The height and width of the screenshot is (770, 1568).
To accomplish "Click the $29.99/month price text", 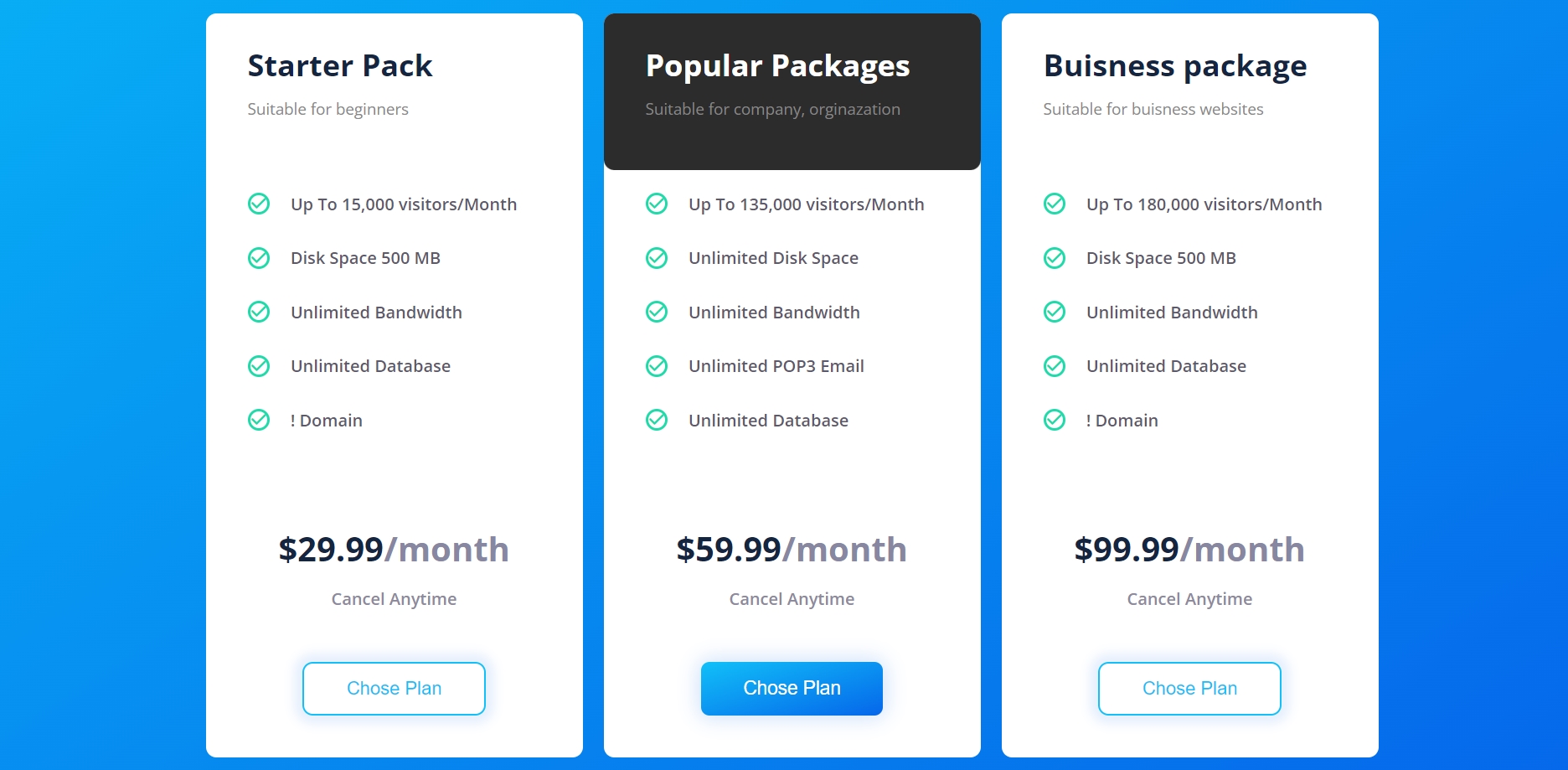I will pyautogui.click(x=394, y=550).
